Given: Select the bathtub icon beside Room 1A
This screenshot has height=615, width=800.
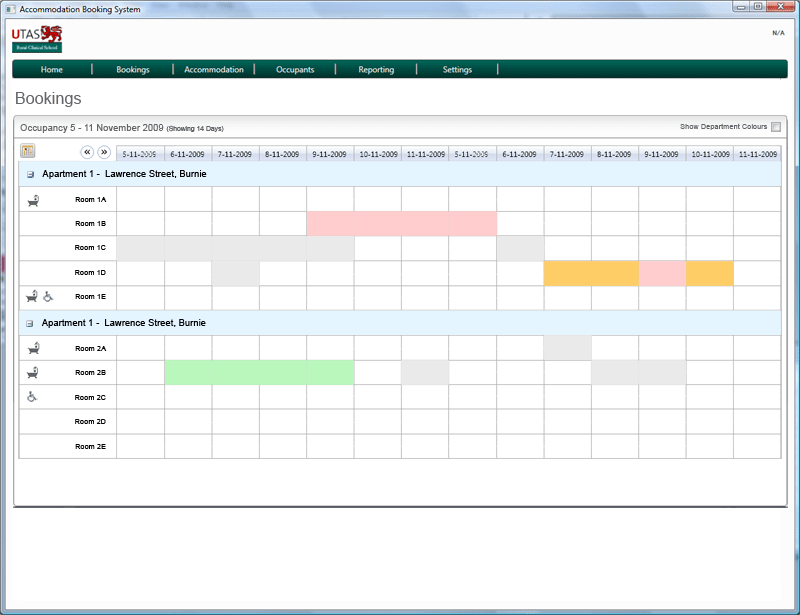Looking at the screenshot, I should [x=31, y=199].
